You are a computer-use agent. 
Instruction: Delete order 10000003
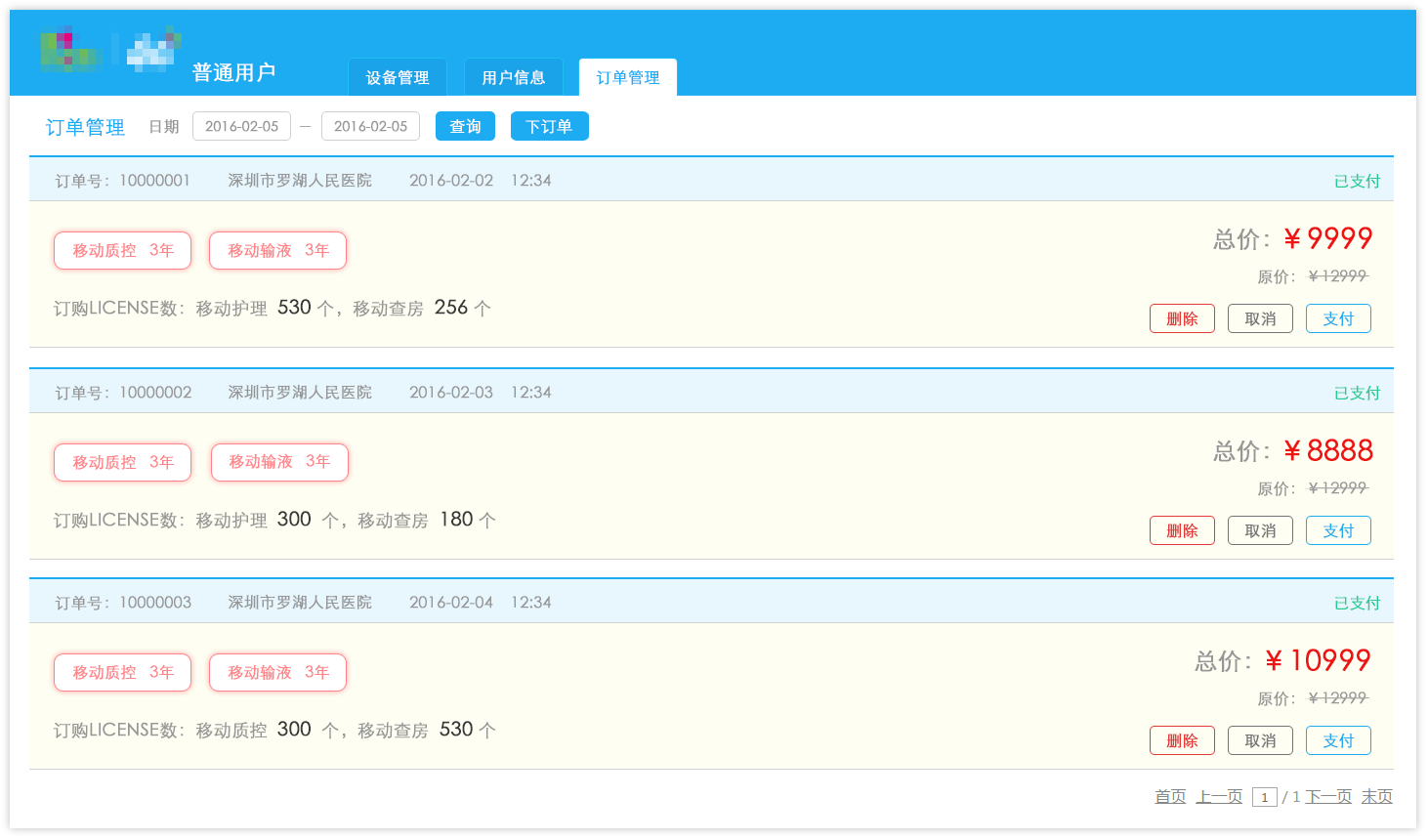(x=1182, y=740)
